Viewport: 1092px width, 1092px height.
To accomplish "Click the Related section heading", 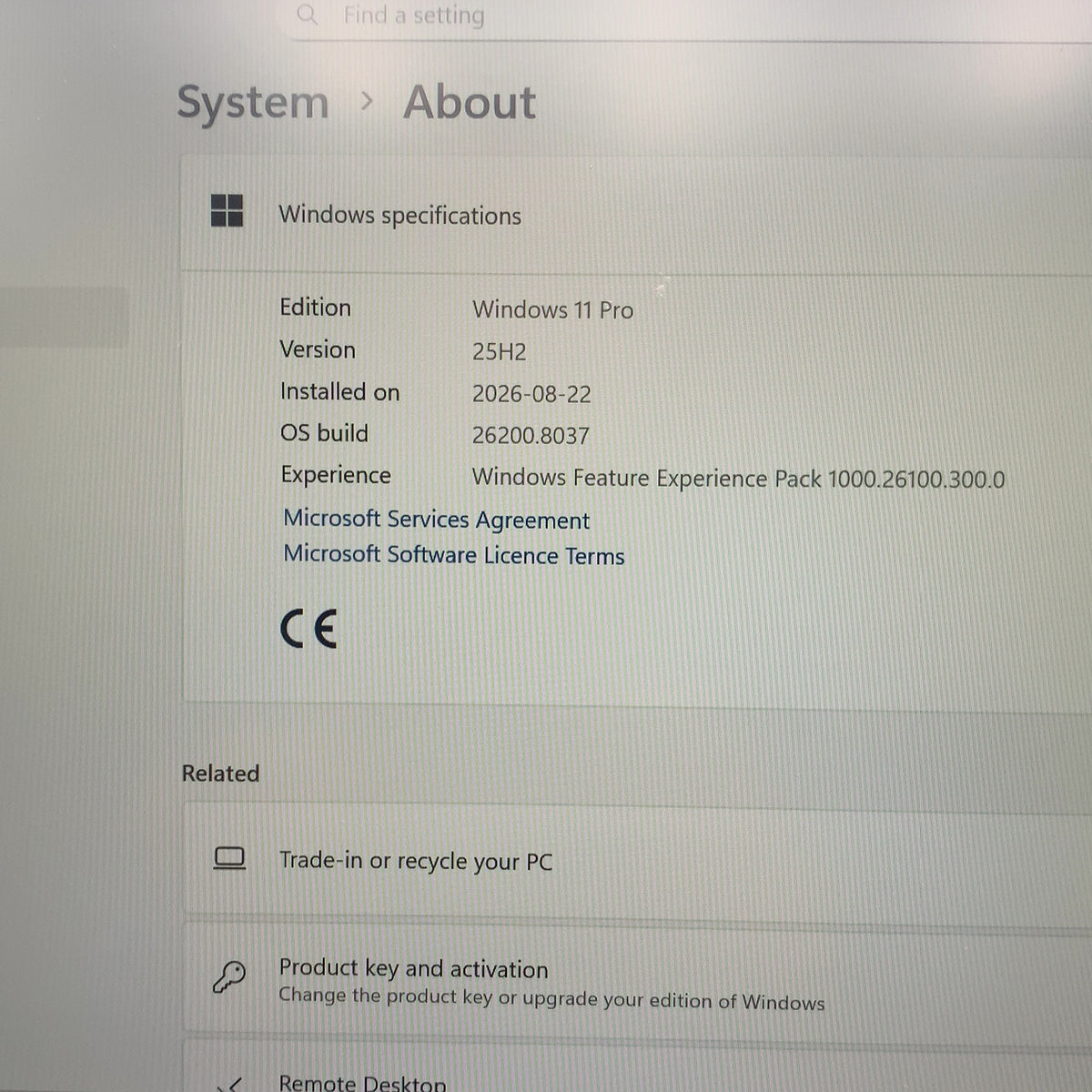I will click(x=220, y=773).
